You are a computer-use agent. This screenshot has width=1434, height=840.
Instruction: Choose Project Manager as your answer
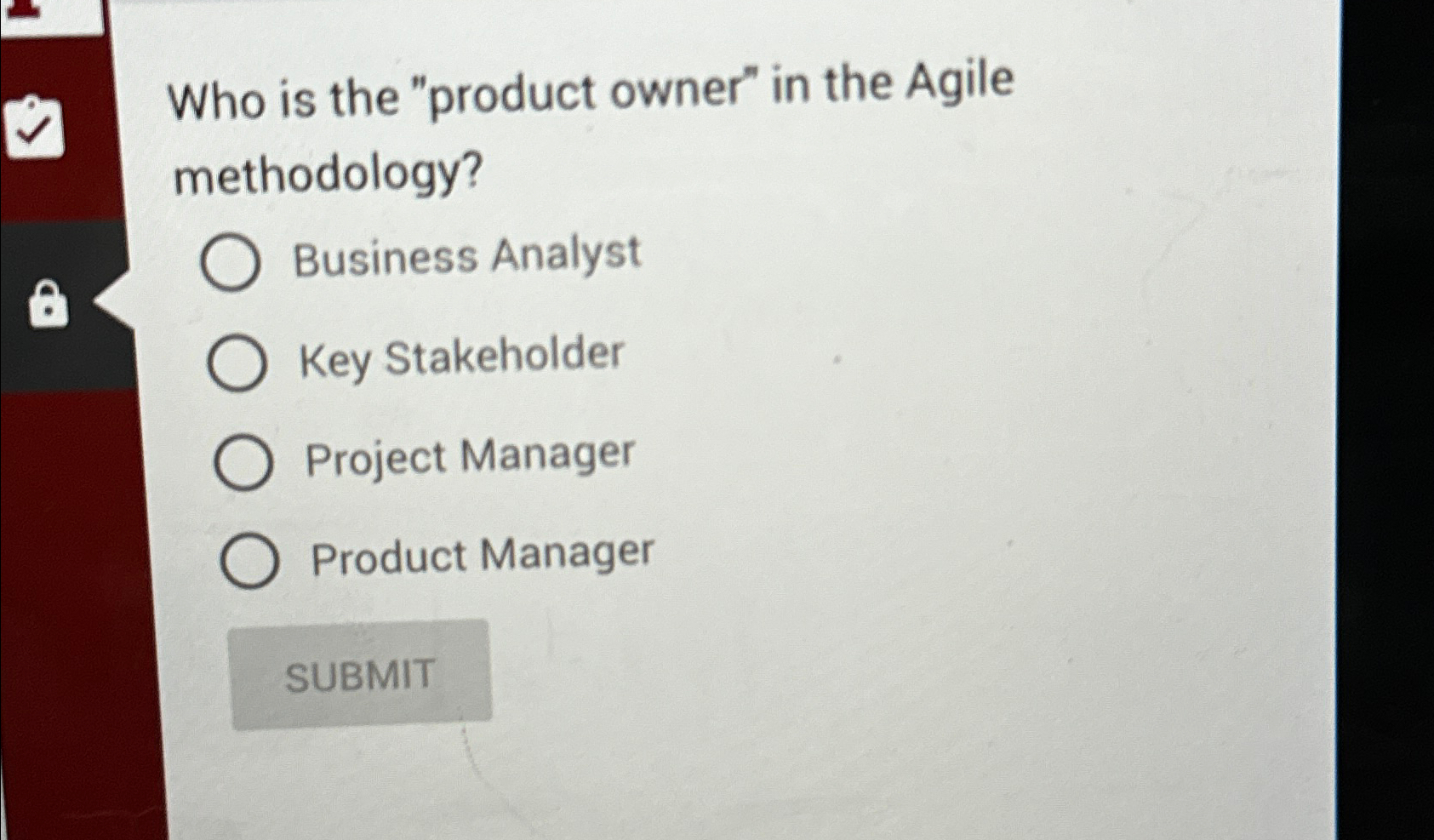pyautogui.click(x=244, y=462)
